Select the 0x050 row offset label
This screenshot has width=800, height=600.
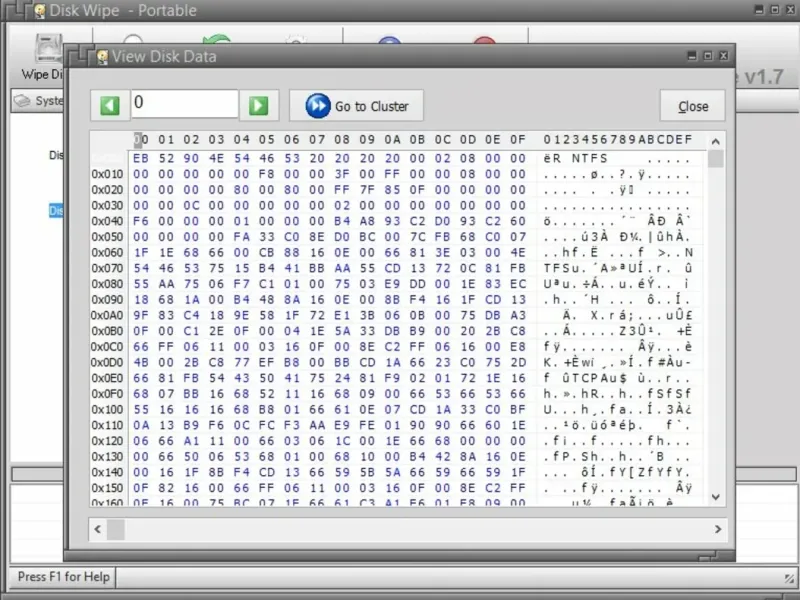coord(107,237)
